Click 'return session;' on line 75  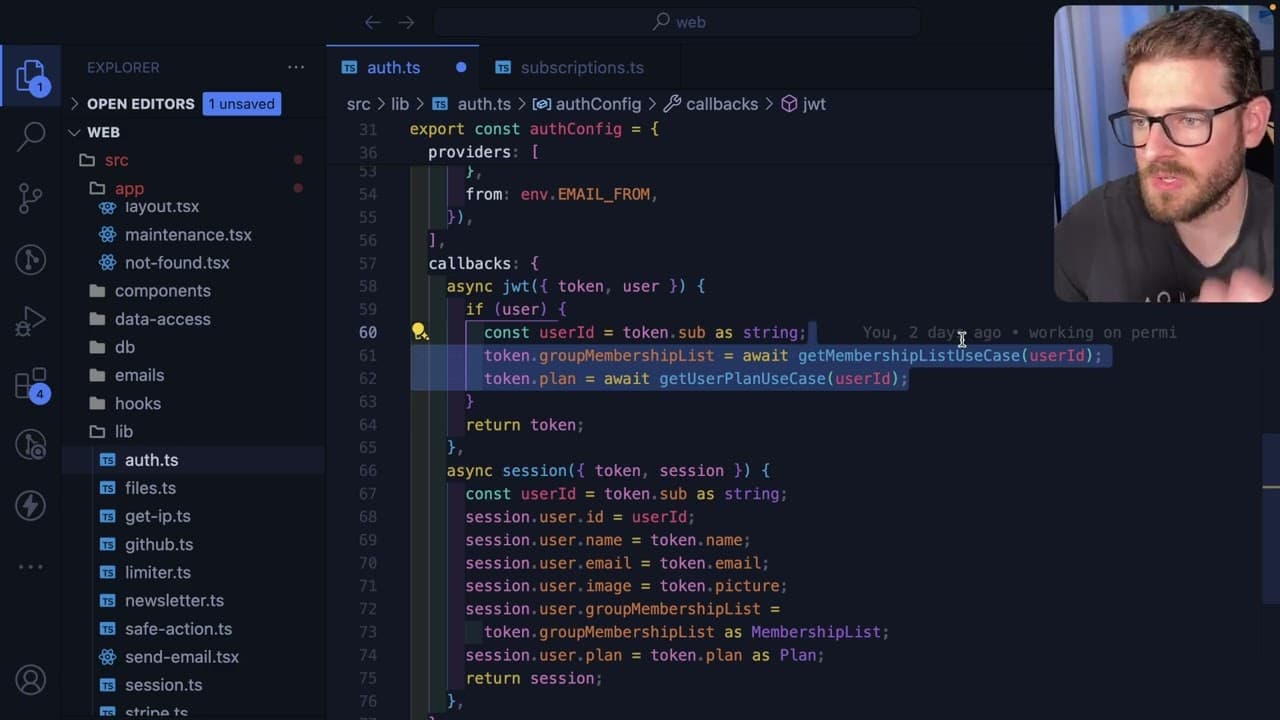pos(534,678)
